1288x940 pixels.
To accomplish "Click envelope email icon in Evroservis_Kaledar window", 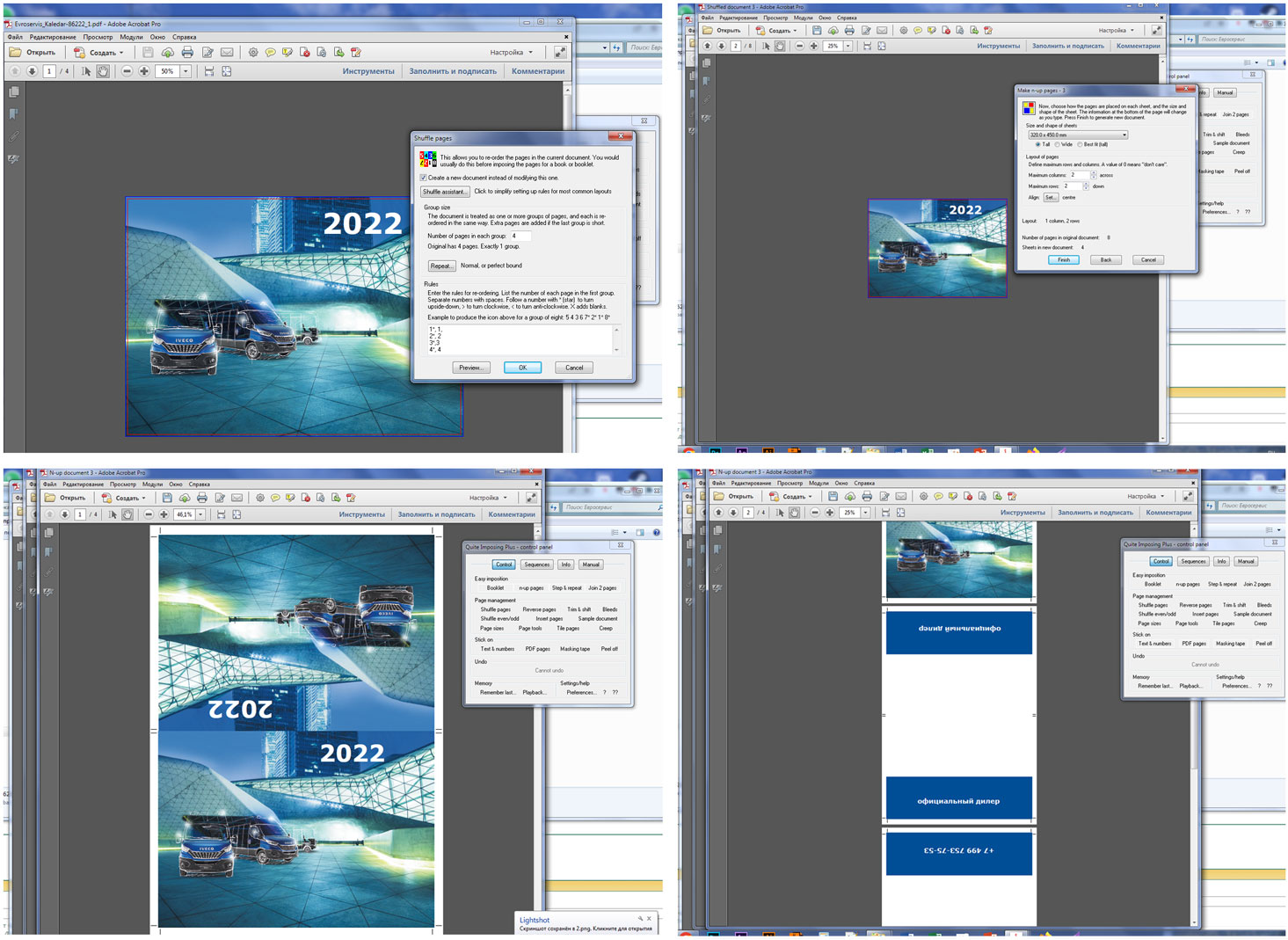I will coord(227,53).
